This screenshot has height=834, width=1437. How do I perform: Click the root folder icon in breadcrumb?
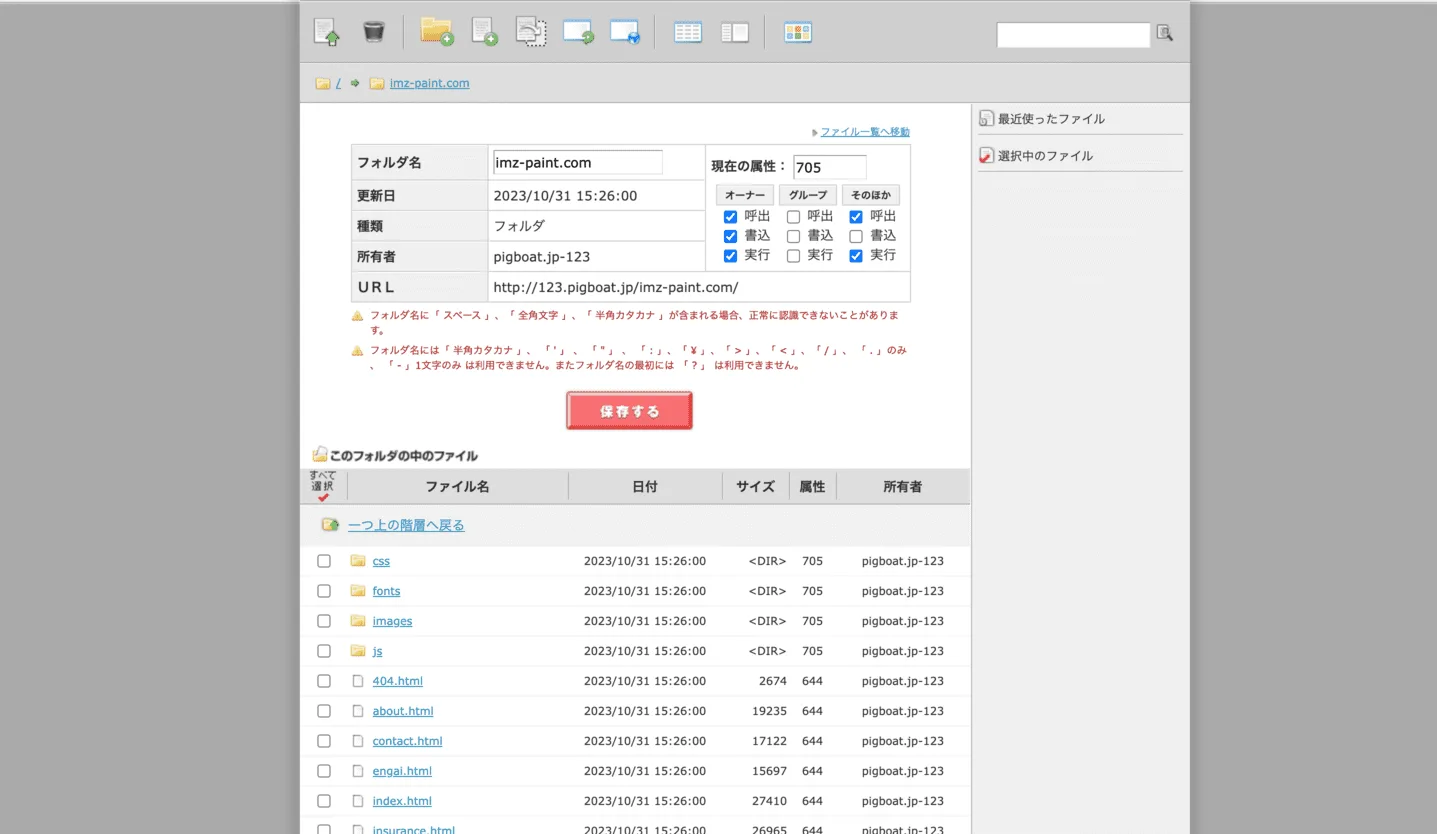323,84
